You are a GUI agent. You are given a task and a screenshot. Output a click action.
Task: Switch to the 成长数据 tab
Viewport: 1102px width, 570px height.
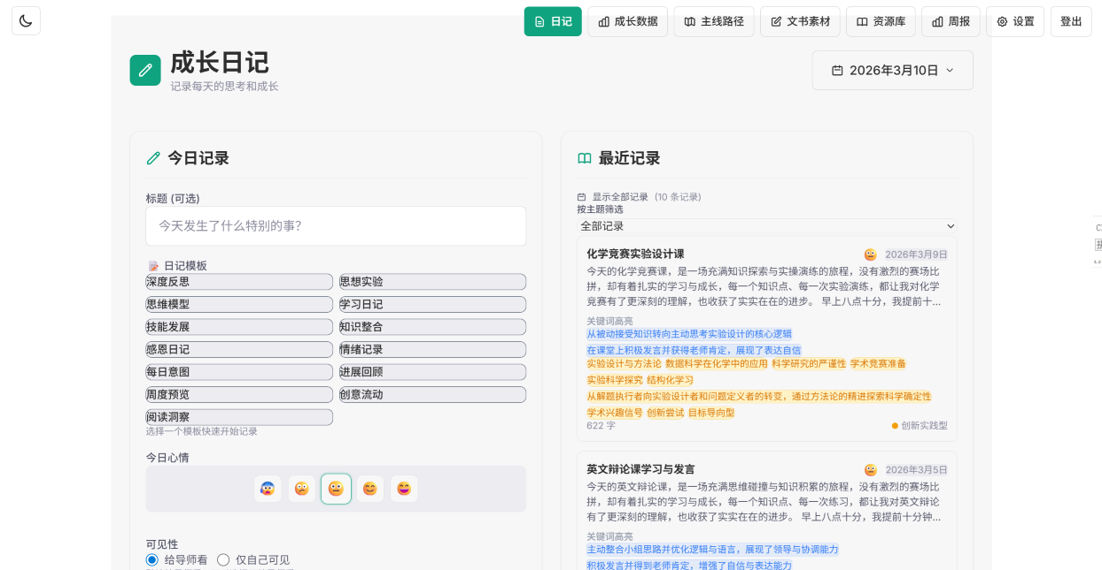click(x=628, y=22)
